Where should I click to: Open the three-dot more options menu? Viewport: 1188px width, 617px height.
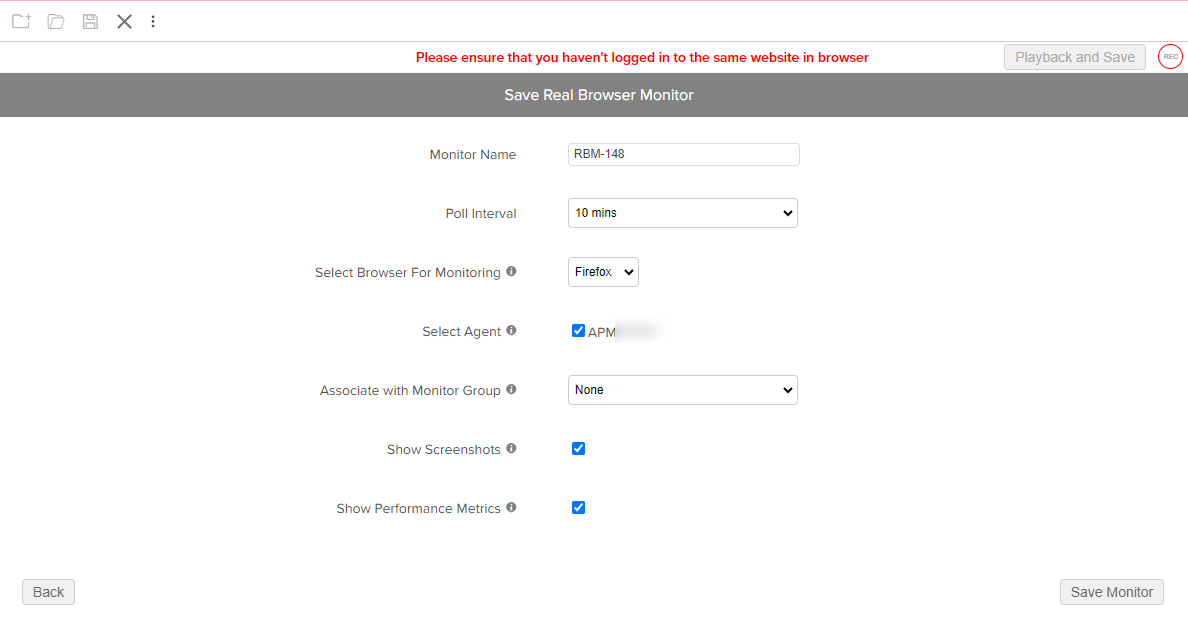coord(153,21)
